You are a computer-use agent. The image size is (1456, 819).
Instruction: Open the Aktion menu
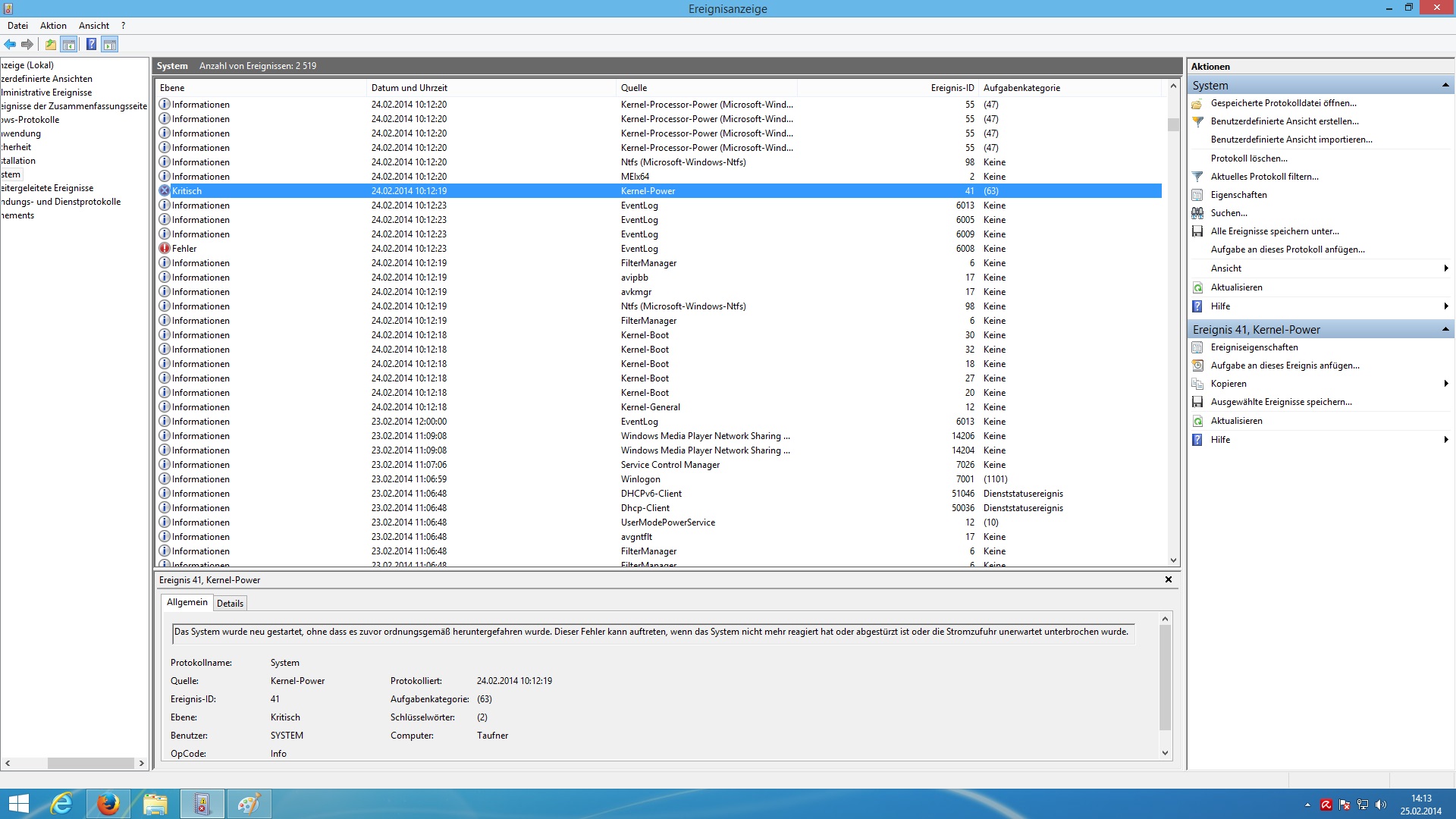(53, 26)
